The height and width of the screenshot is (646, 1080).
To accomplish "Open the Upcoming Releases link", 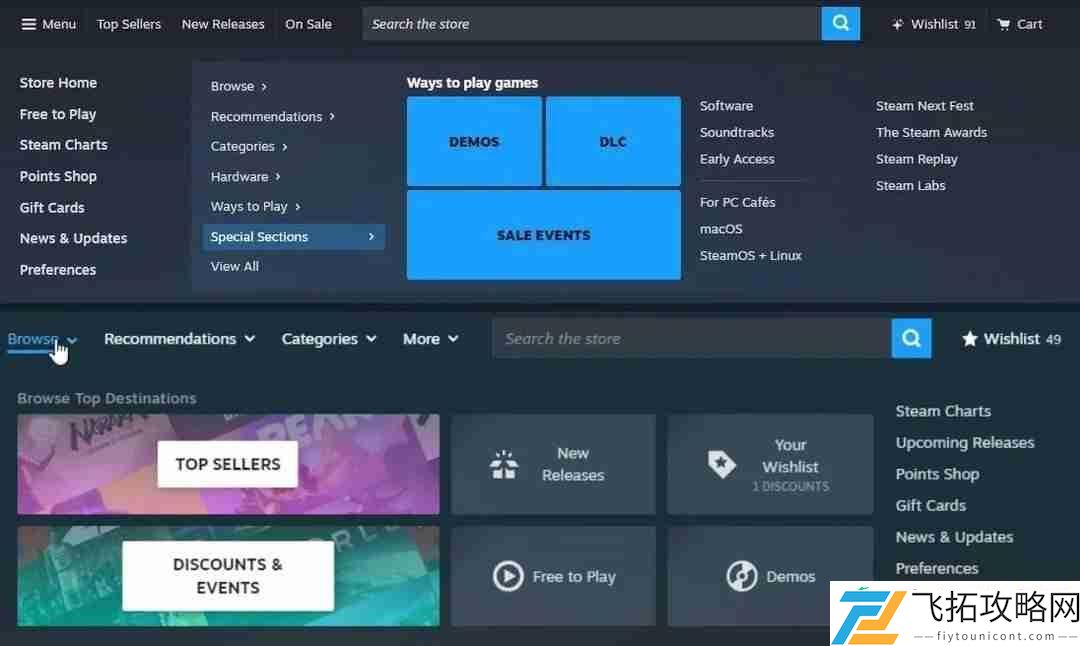I will [965, 443].
